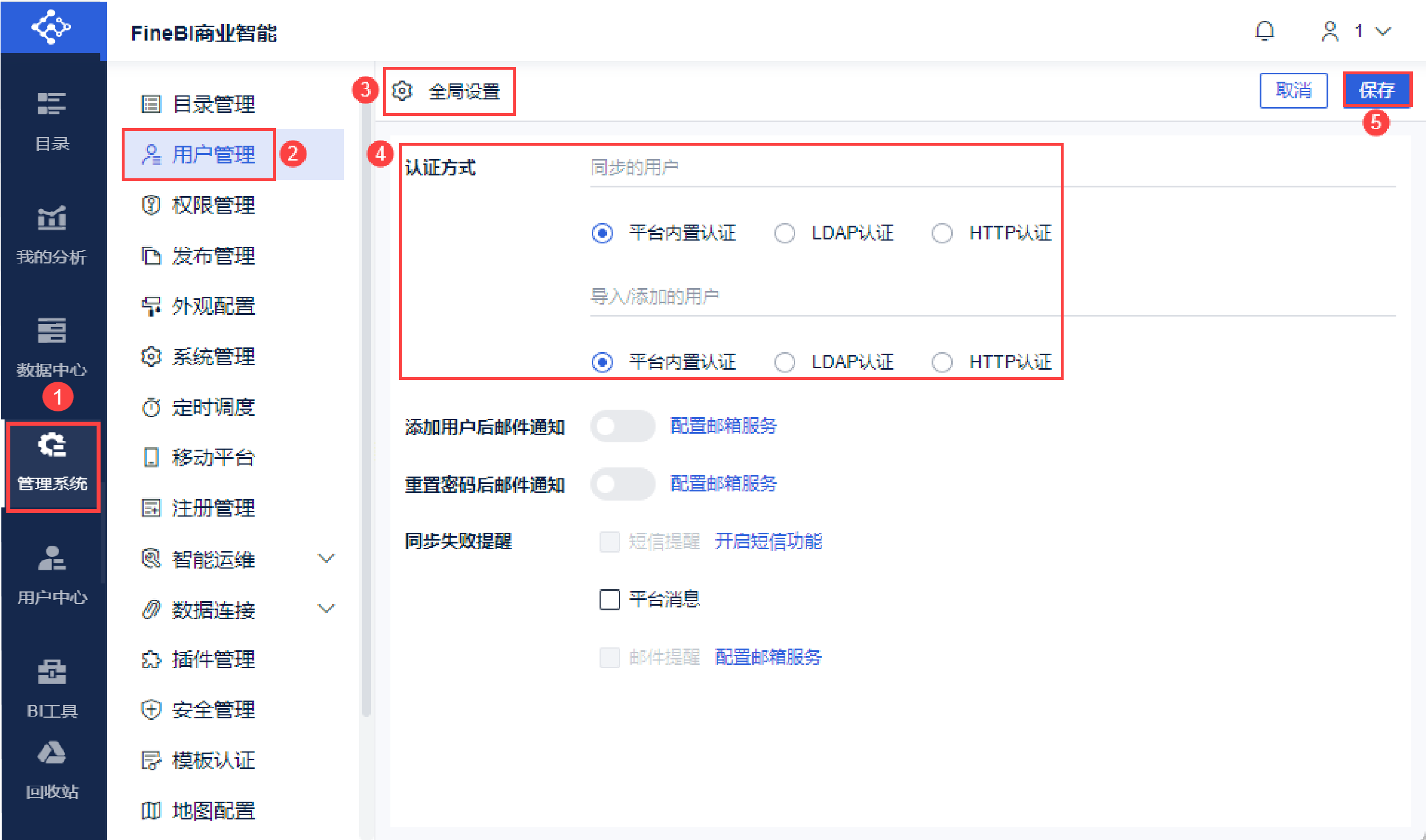This screenshot has height=840, width=1426.
Task: Open 权限管理 menu item
Action: pyautogui.click(x=213, y=205)
